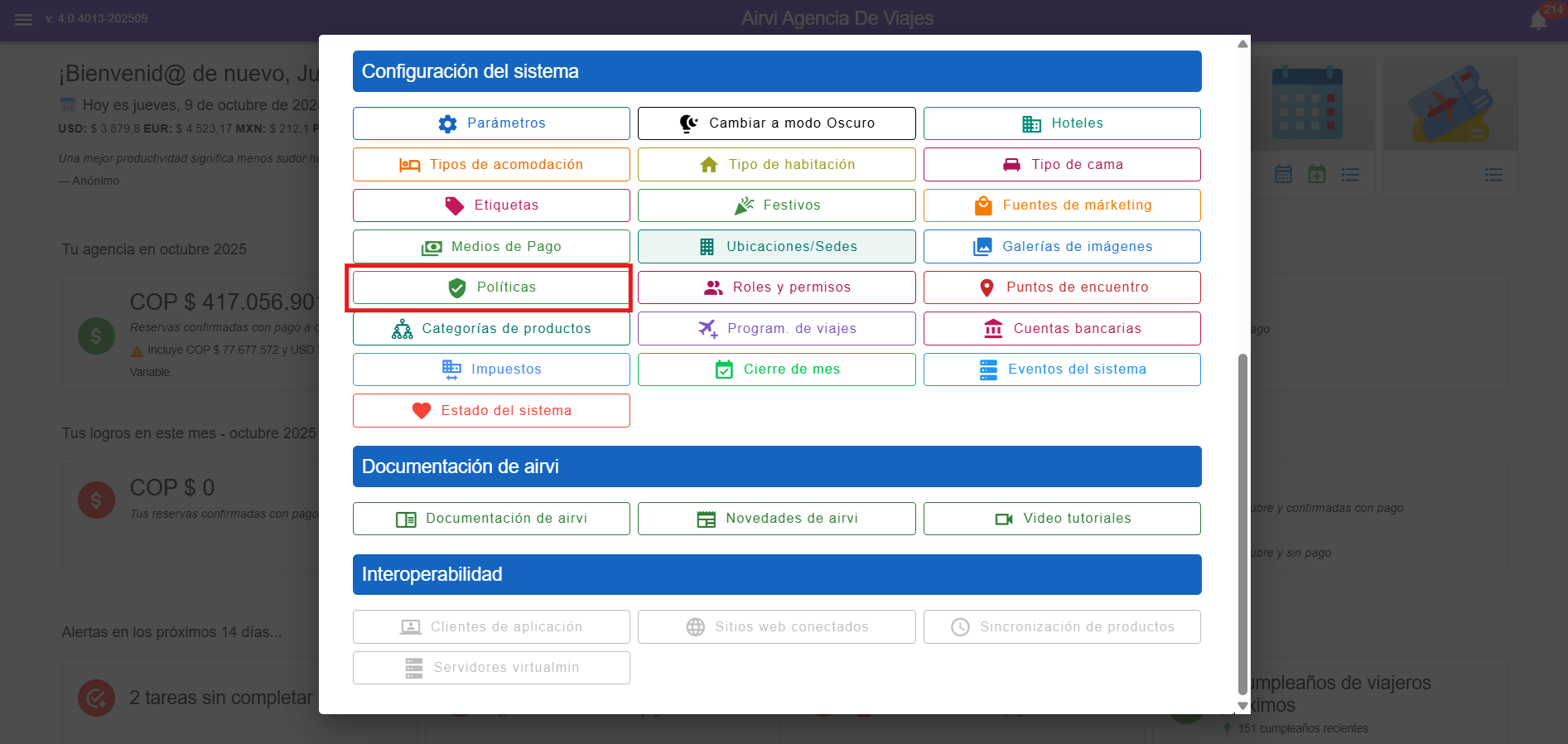Viewport: 1568px width, 744px height.
Task: Open Fuentes de márketing settings
Action: (x=1061, y=205)
